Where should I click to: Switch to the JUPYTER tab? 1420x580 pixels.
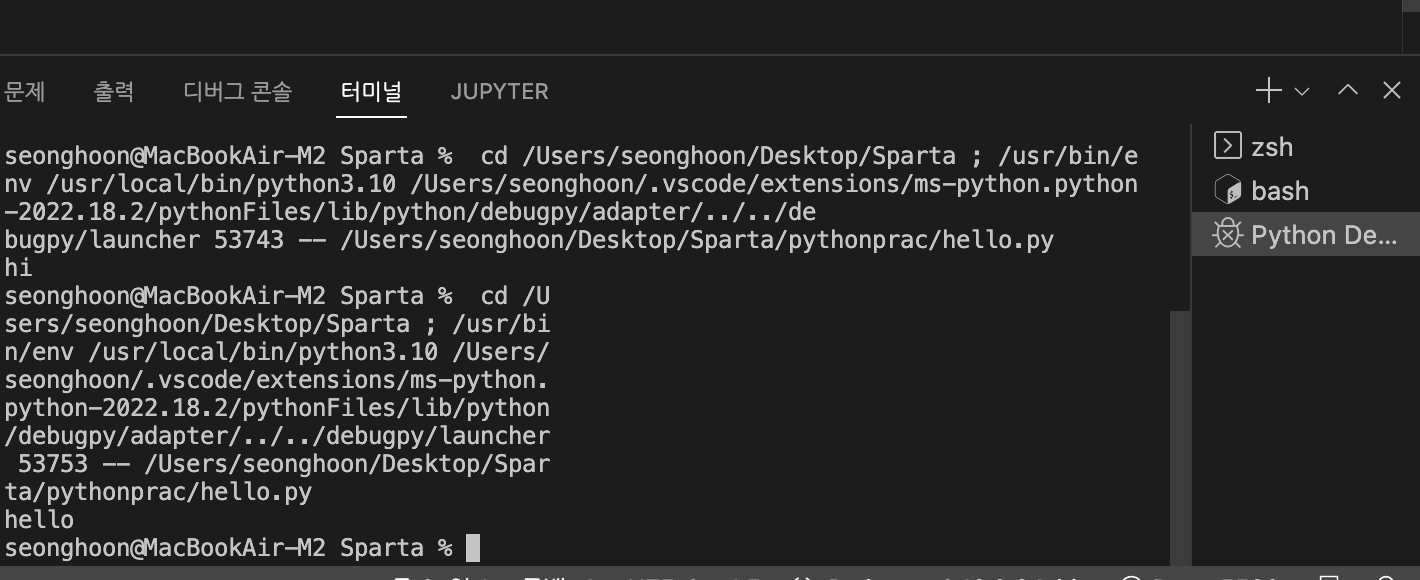(499, 91)
